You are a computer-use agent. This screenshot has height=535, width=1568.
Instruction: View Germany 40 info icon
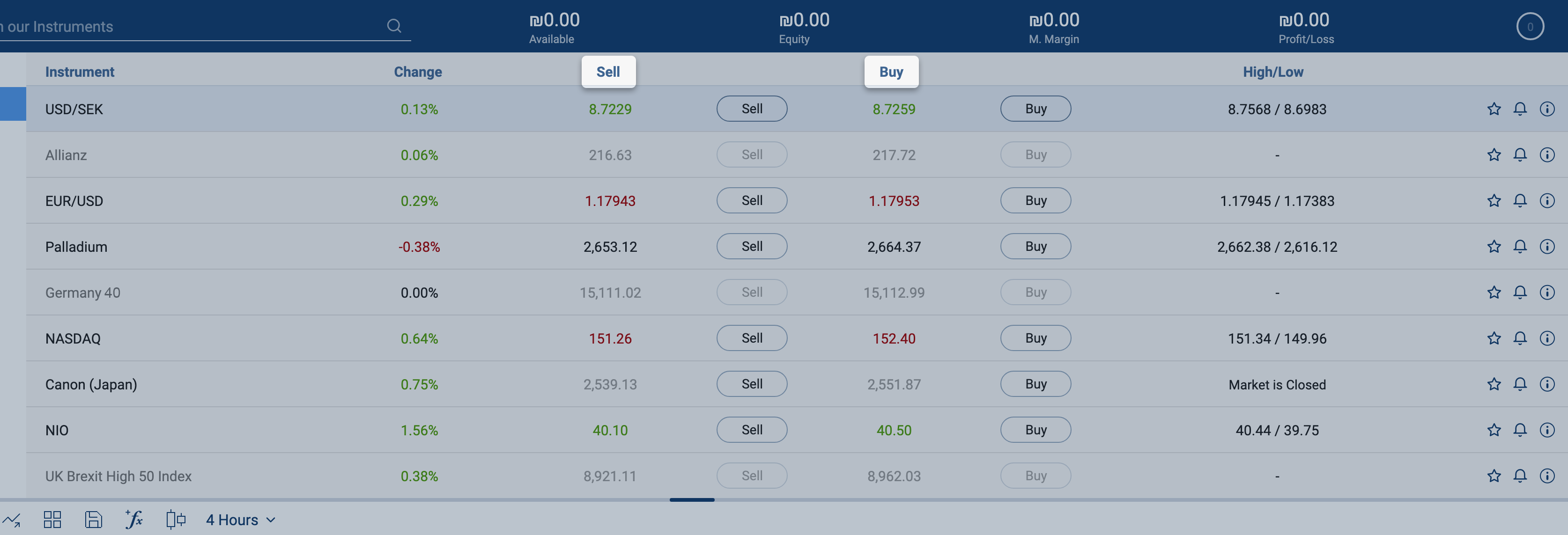(x=1547, y=292)
